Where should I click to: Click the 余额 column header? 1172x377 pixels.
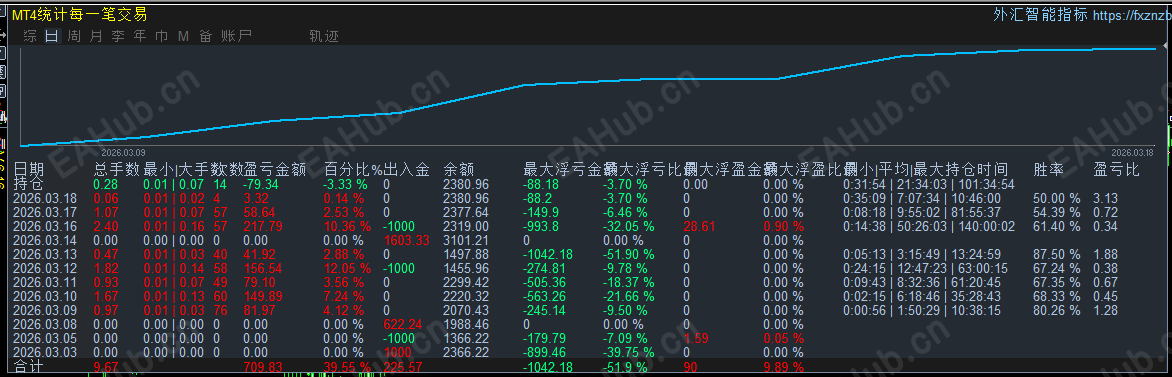458,170
